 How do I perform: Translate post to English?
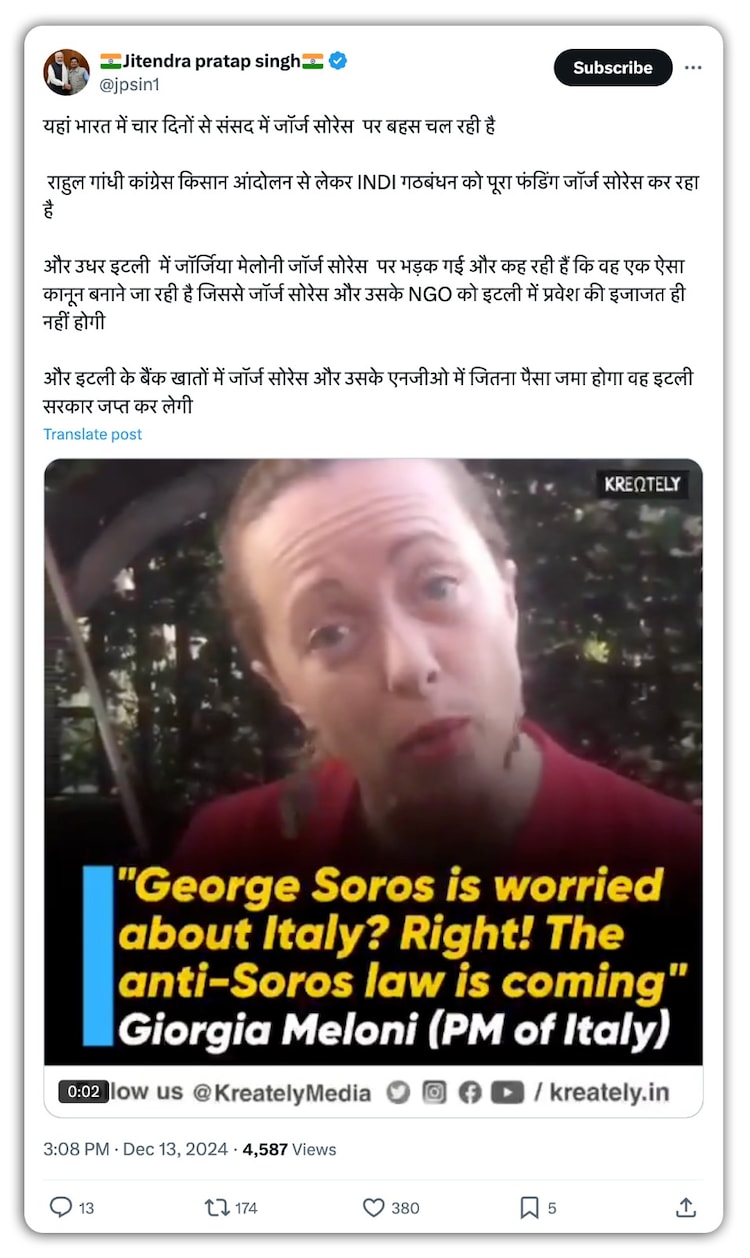93,434
